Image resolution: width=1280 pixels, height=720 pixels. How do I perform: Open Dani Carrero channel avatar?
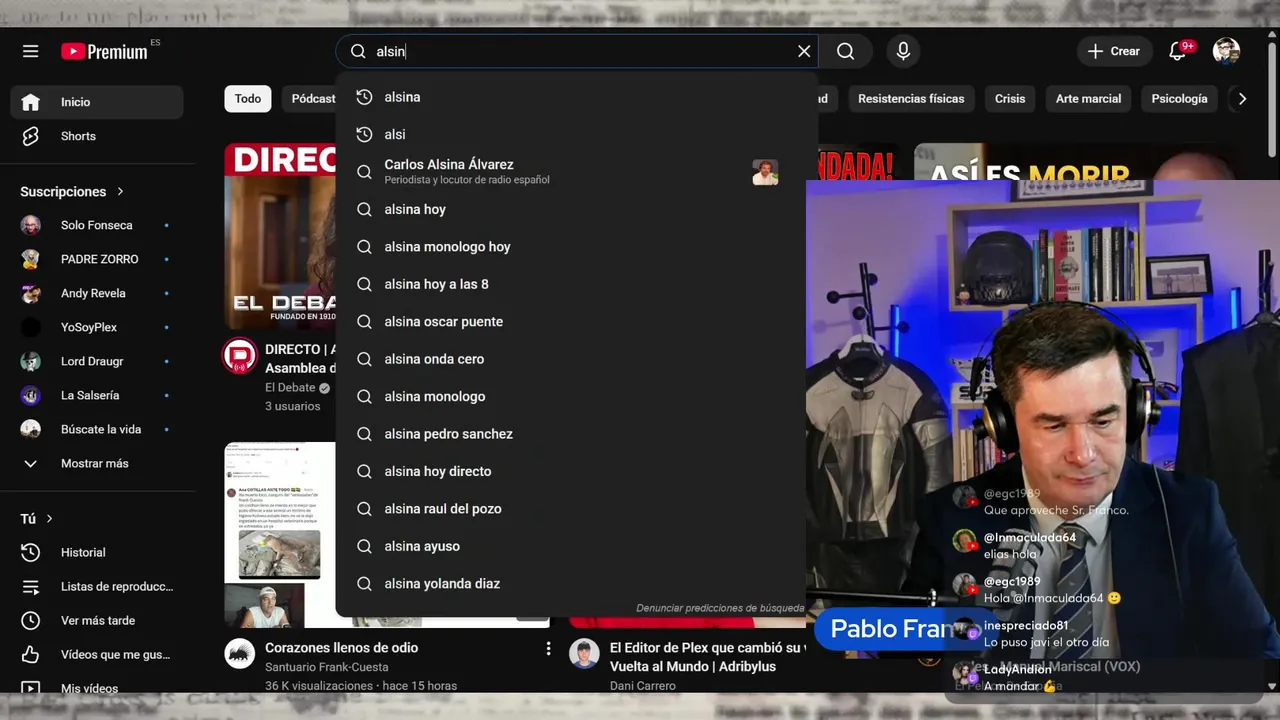pos(584,655)
